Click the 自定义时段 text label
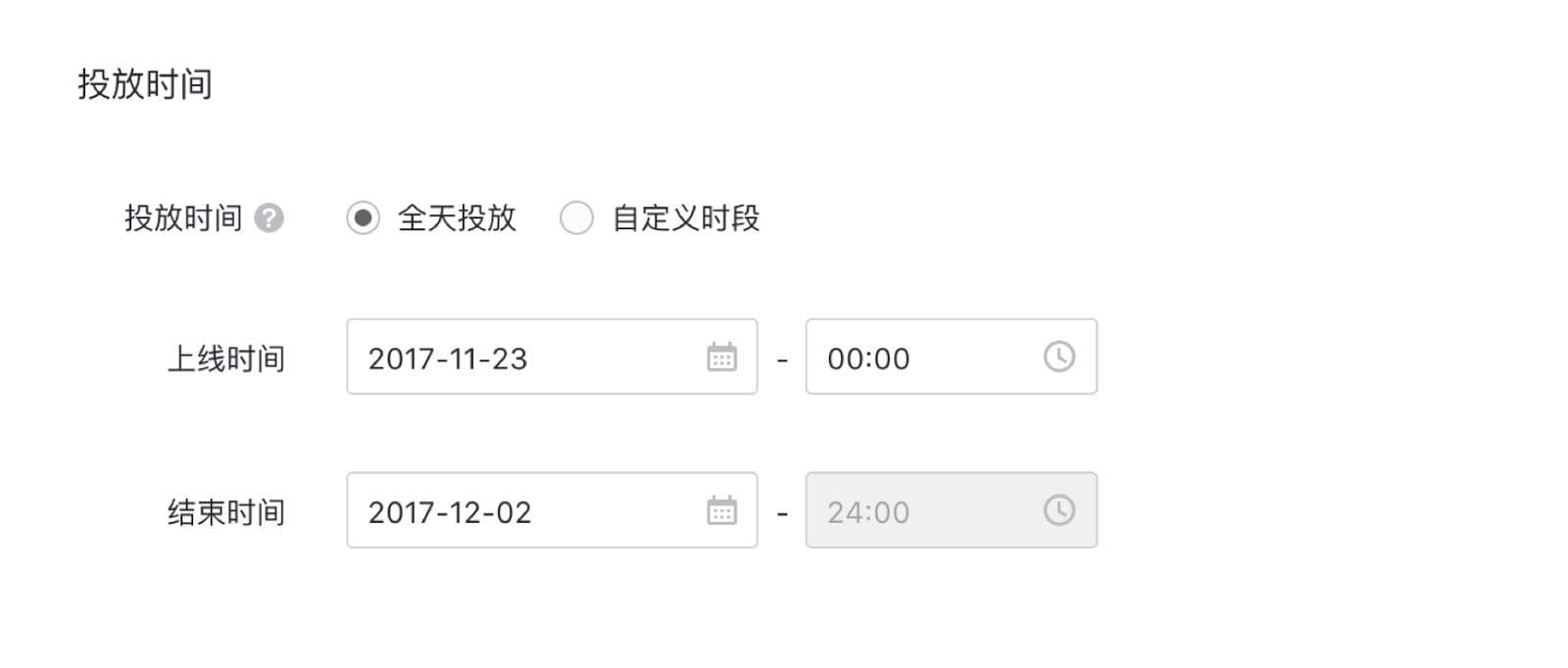Image resolution: width=1568 pixels, height=668 pixels. pyautogui.click(x=686, y=218)
